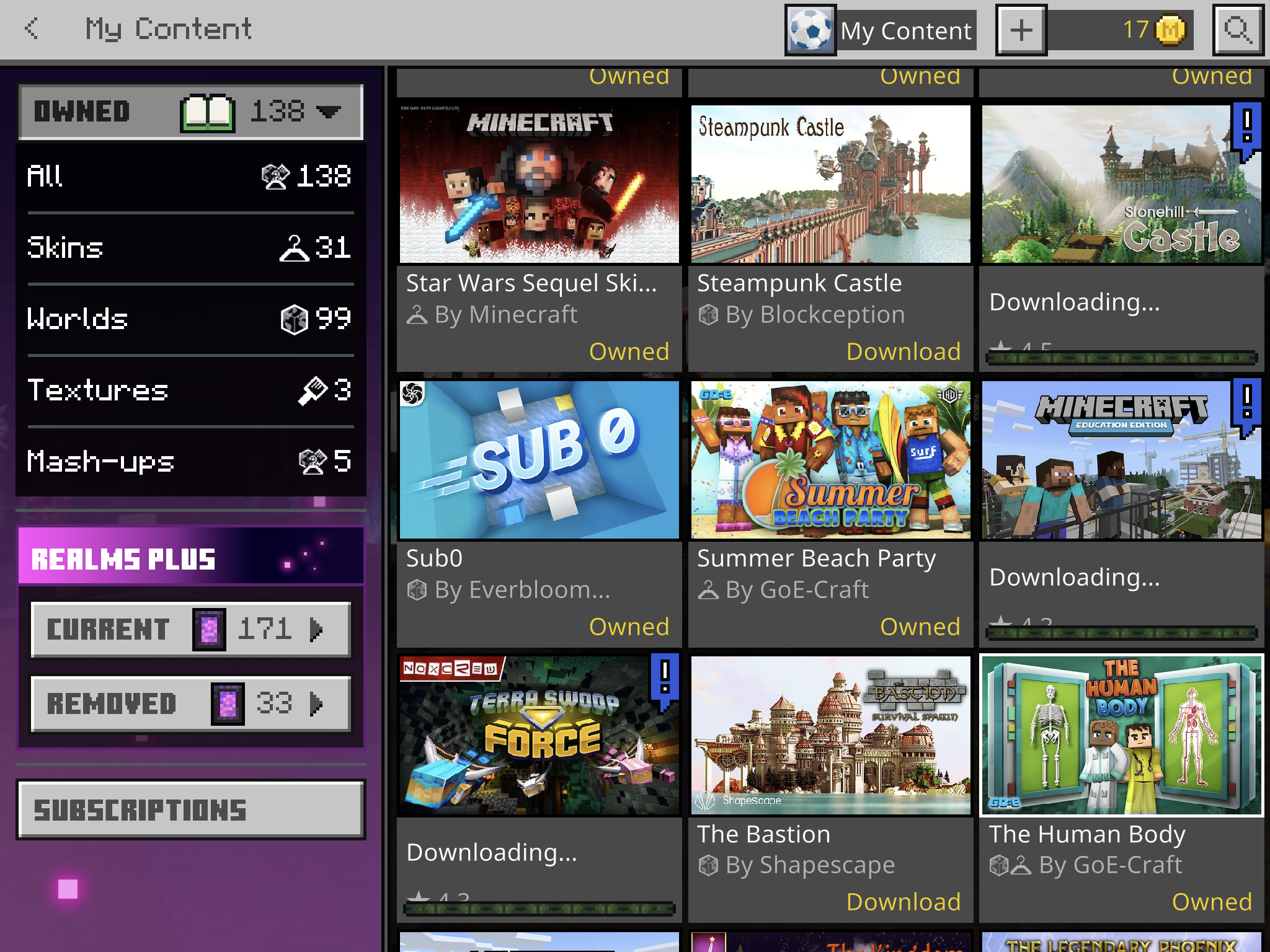
Task: Expand the Current 171 Realms list
Action: pos(191,629)
